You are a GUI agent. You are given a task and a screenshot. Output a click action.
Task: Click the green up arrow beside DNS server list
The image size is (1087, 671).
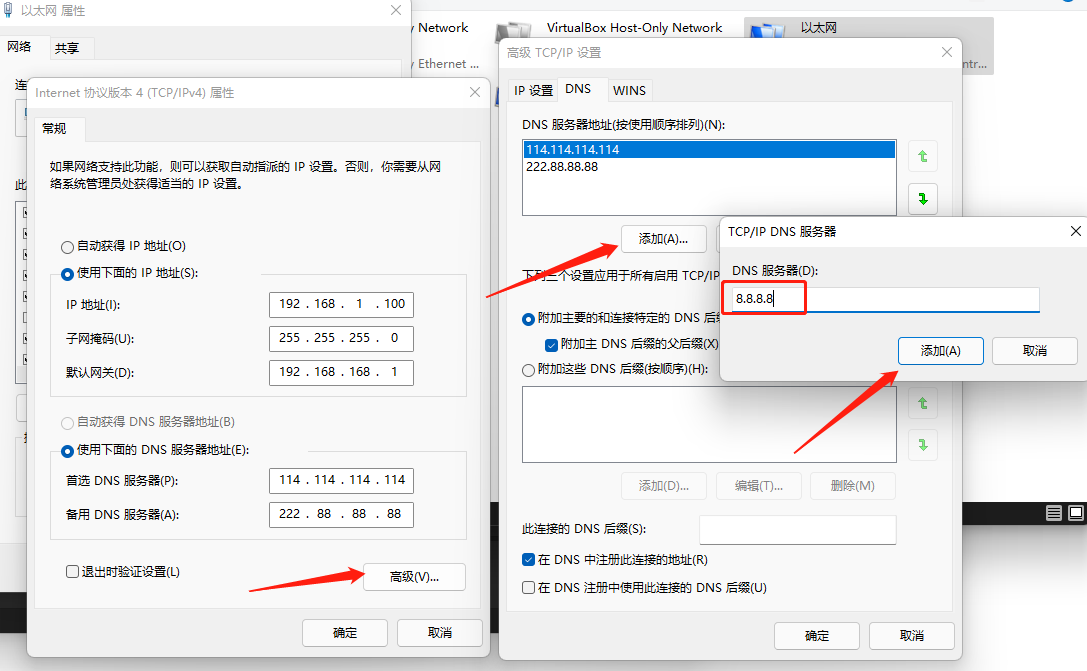[x=922, y=156]
